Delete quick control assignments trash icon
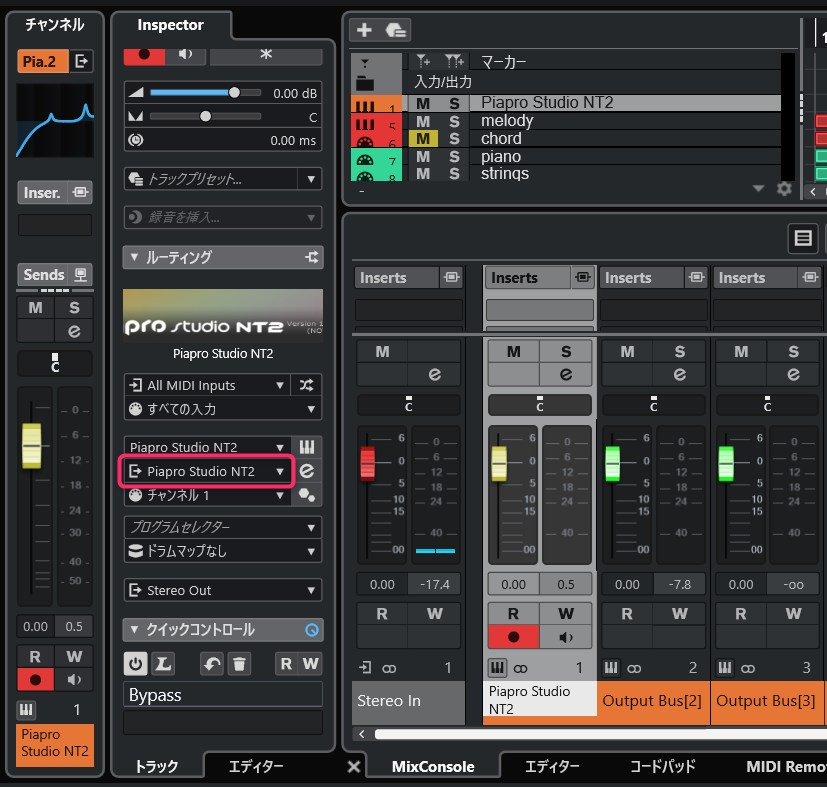Viewport: 827px width, 787px height. [x=239, y=664]
